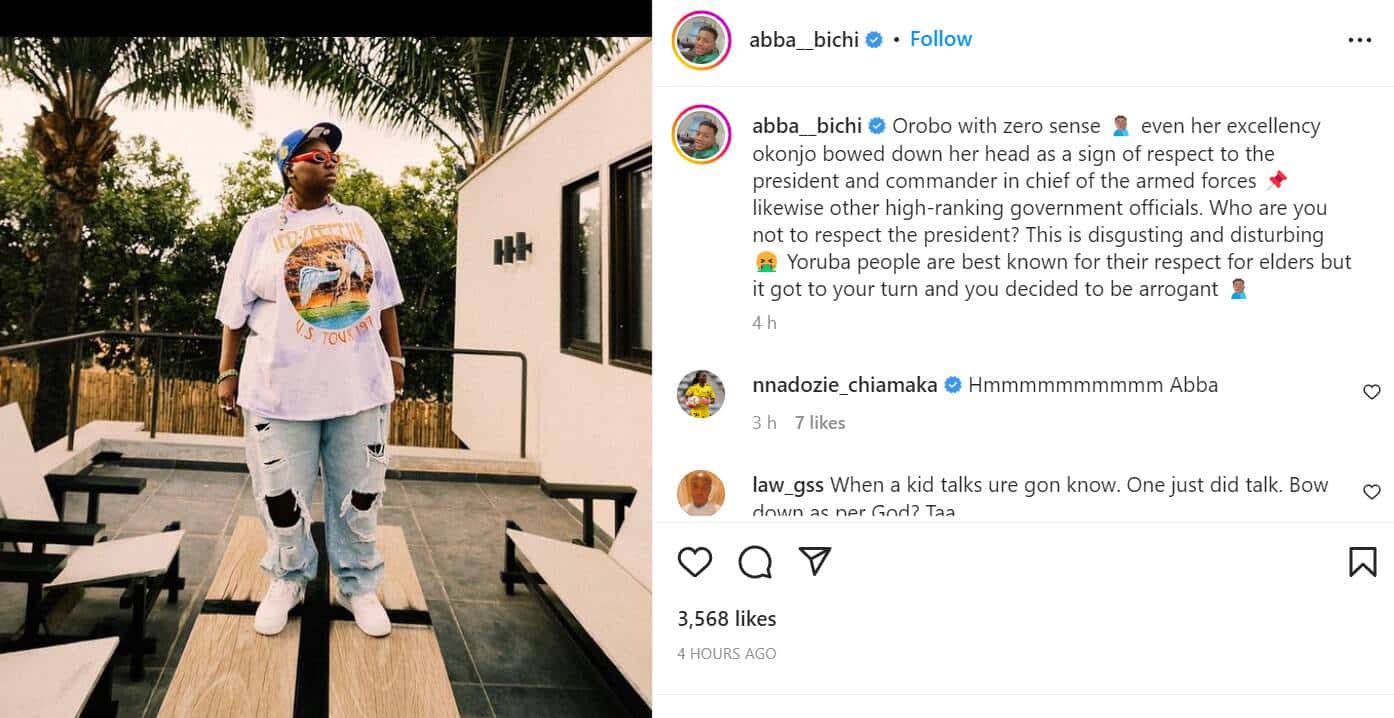This screenshot has height=718, width=1394.
Task: View the 3,568 likes list
Action: 725,618
